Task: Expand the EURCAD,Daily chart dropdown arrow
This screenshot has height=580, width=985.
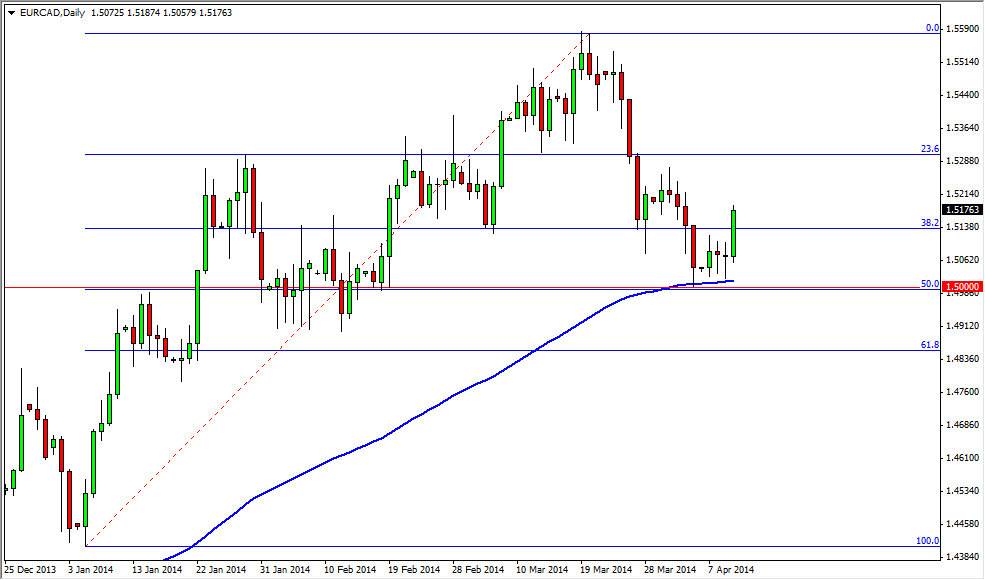Action: (x=11, y=13)
